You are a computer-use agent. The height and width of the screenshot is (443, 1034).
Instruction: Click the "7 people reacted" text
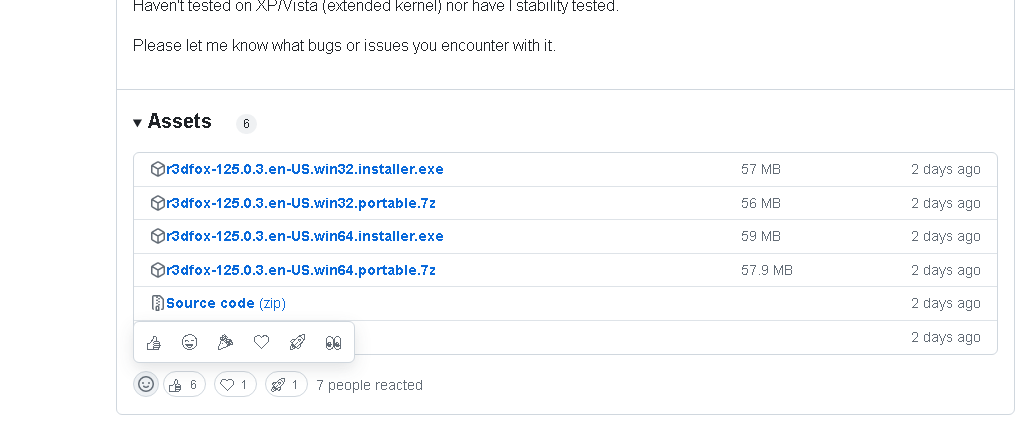[369, 385]
